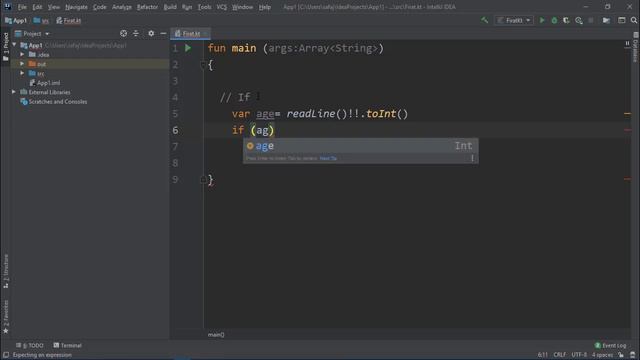Expand the src folder
The height and width of the screenshot is (360, 640).
[22, 73]
